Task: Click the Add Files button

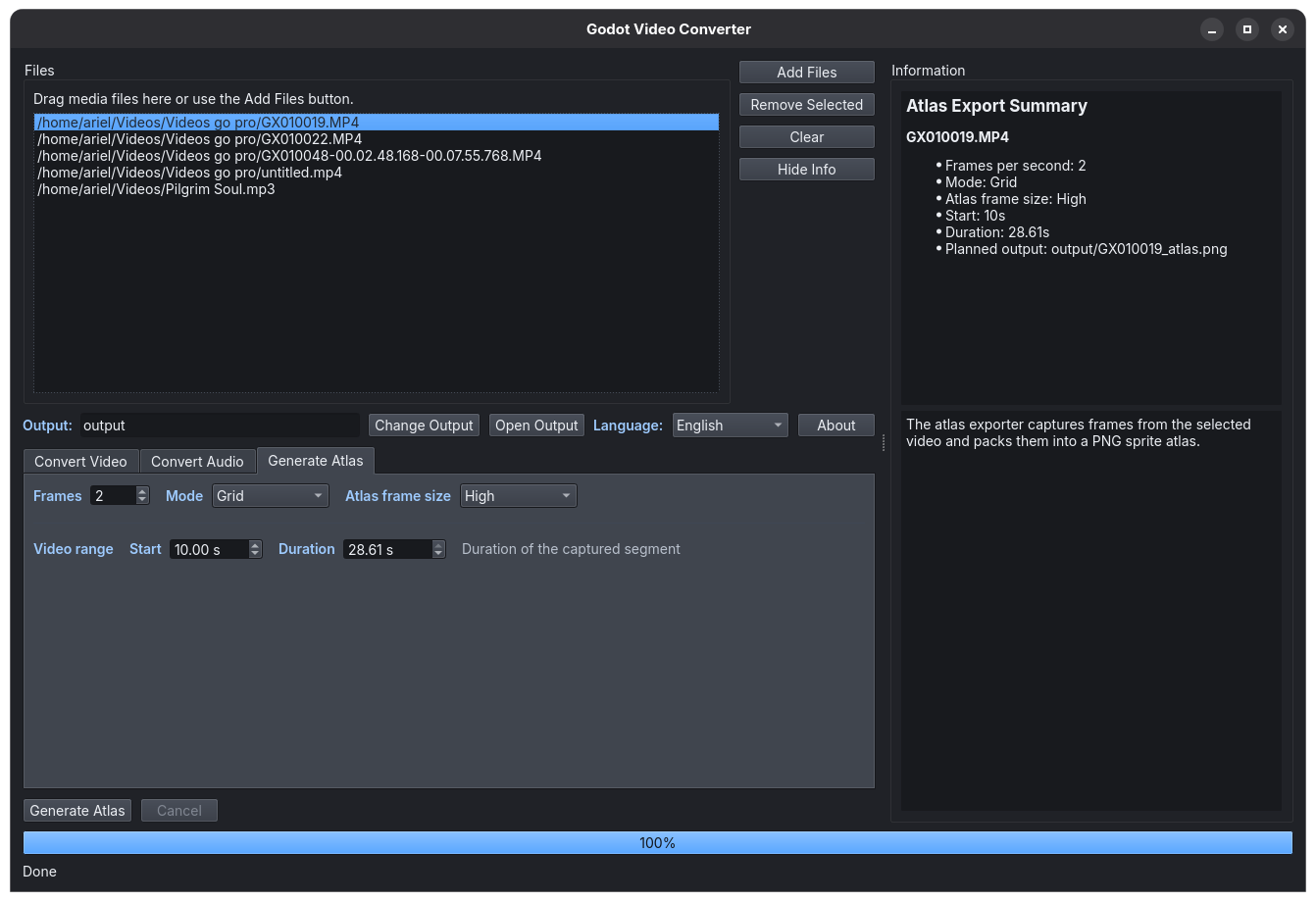Action: pyautogui.click(x=806, y=73)
